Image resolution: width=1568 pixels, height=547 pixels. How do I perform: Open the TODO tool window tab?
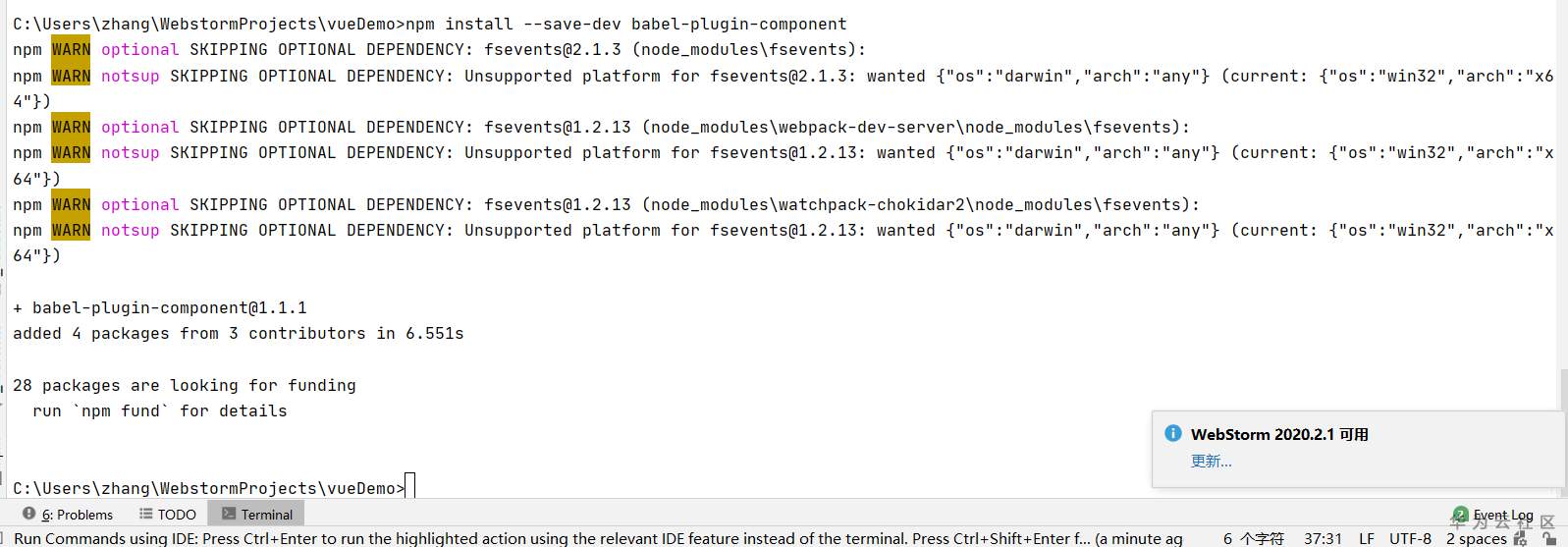pos(176,515)
